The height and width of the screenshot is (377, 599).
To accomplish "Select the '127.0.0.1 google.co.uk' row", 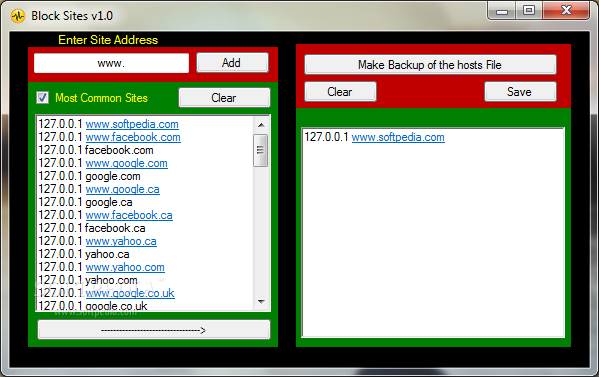I will pyautogui.click(x=93, y=306).
